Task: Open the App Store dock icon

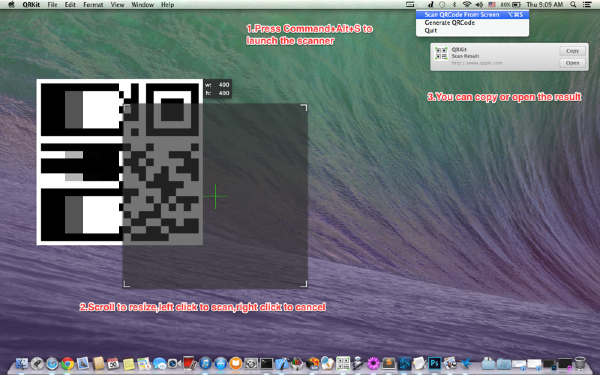Action: point(220,363)
